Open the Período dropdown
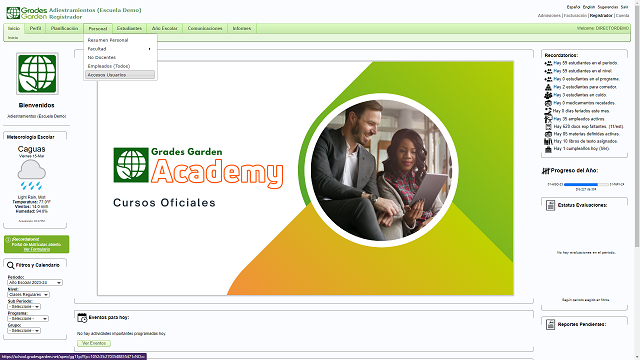This screenshot has width=640, height=360. coord(35,282)
